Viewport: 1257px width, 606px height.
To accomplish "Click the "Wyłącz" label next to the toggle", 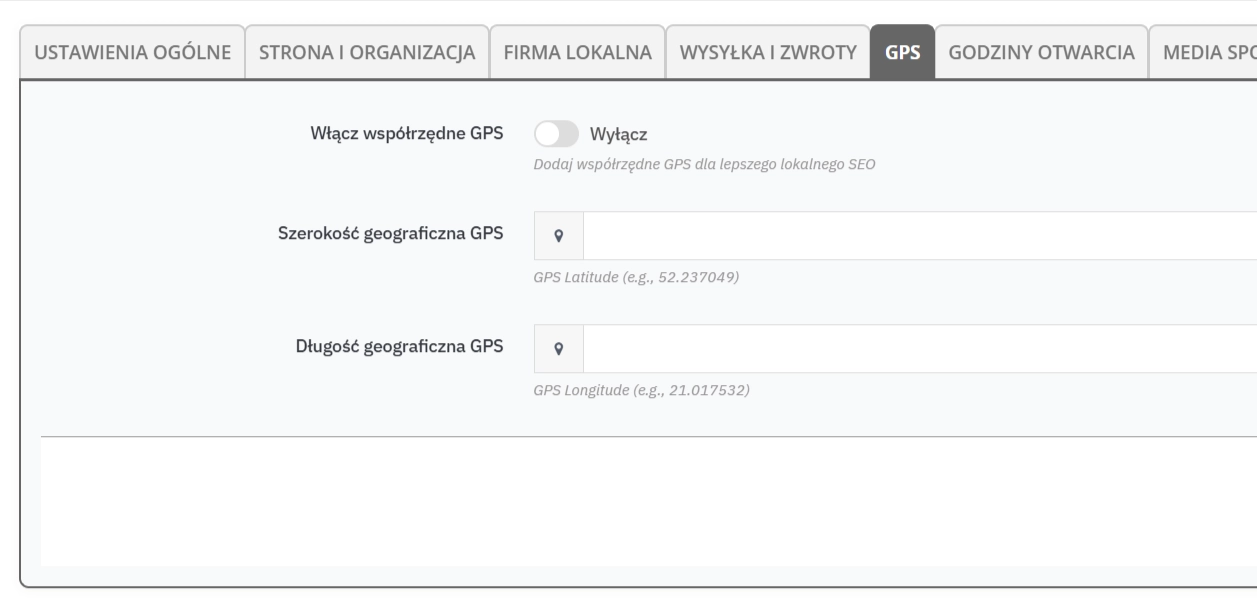I will [626, 134].
